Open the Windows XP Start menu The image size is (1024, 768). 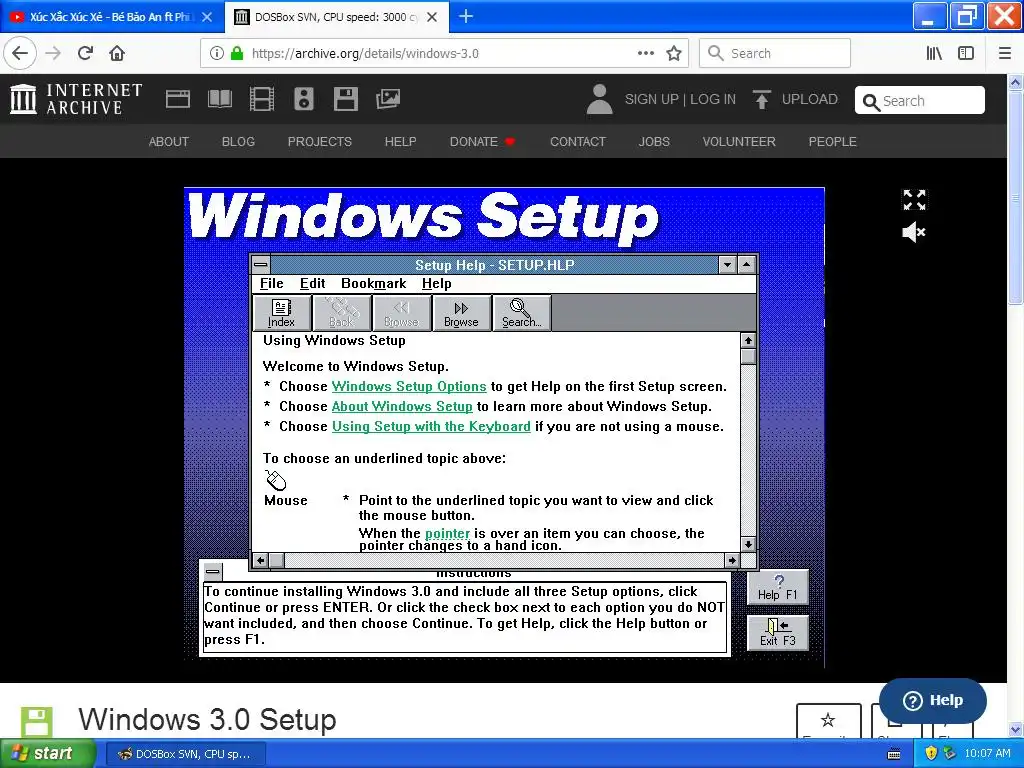pyautogui.click(x=47, y=754)
